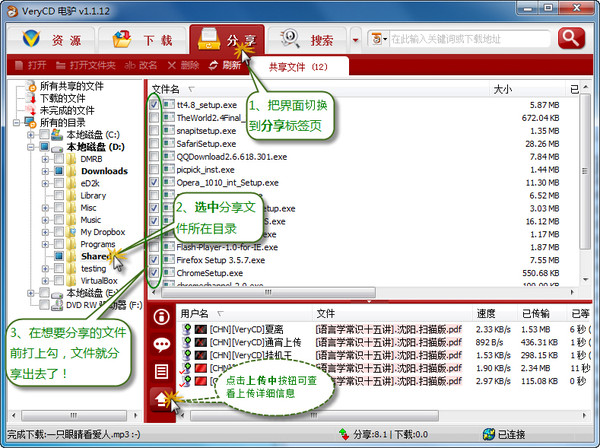
Task: Uncheck Opera_1010_int_Setup.exe checkbox
Action: (x=154, y=182)
